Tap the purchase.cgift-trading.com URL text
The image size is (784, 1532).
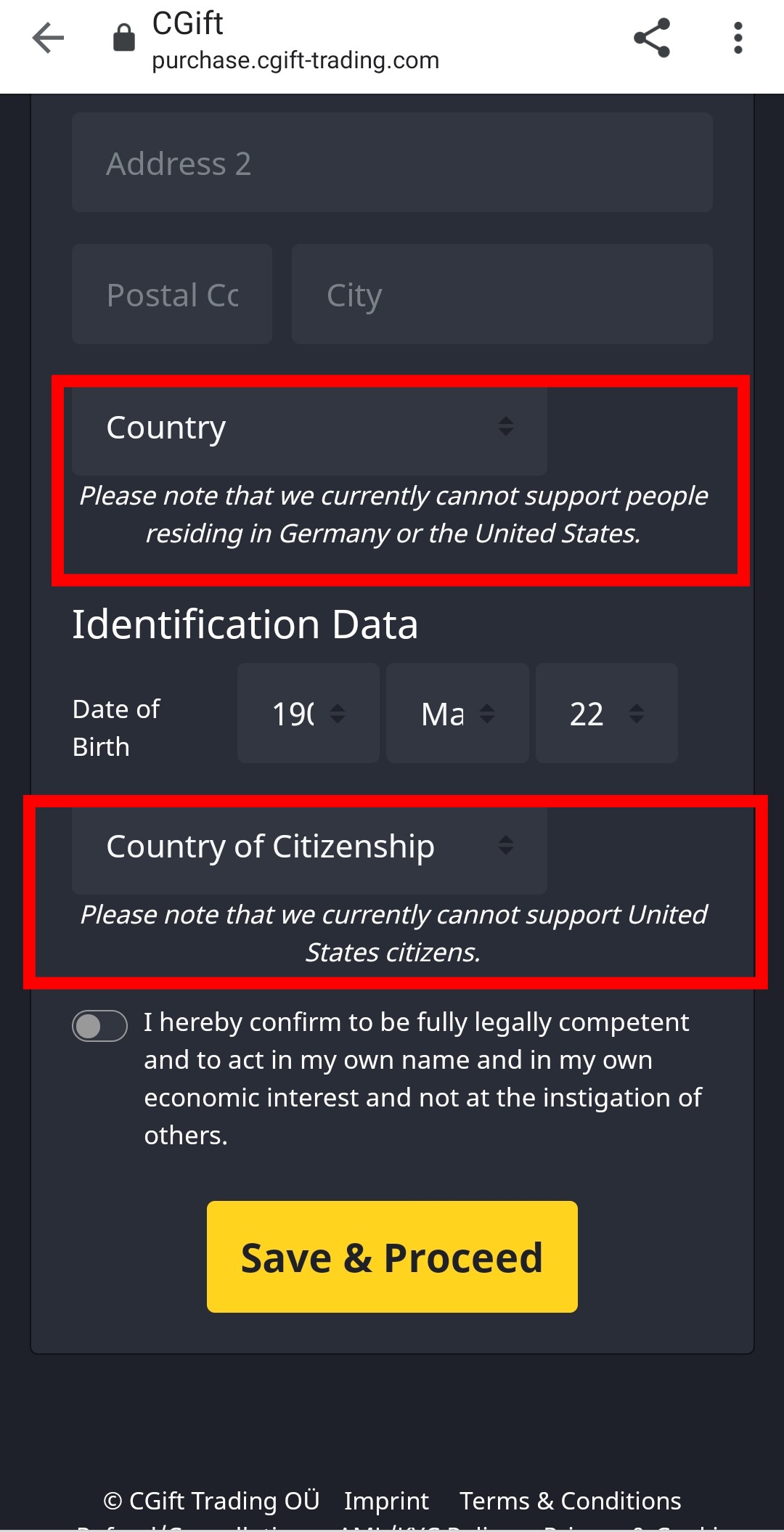pos(295,60)
